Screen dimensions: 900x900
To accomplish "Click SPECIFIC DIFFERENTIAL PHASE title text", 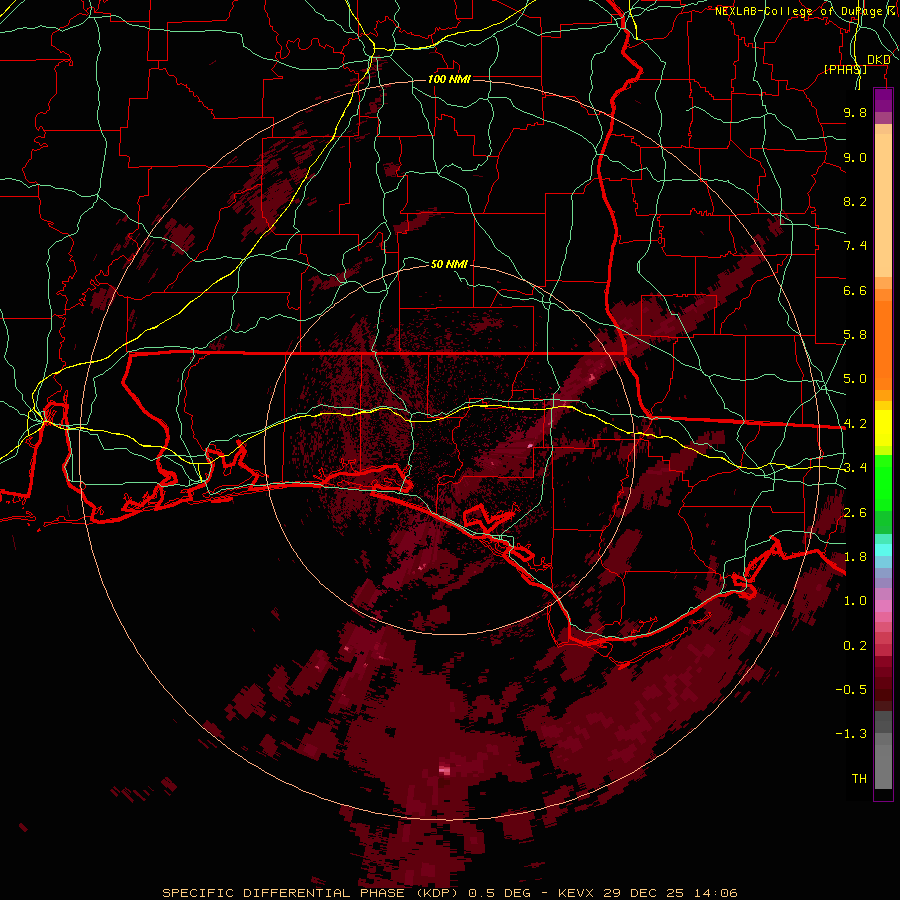I will click(x=284, y=893).
